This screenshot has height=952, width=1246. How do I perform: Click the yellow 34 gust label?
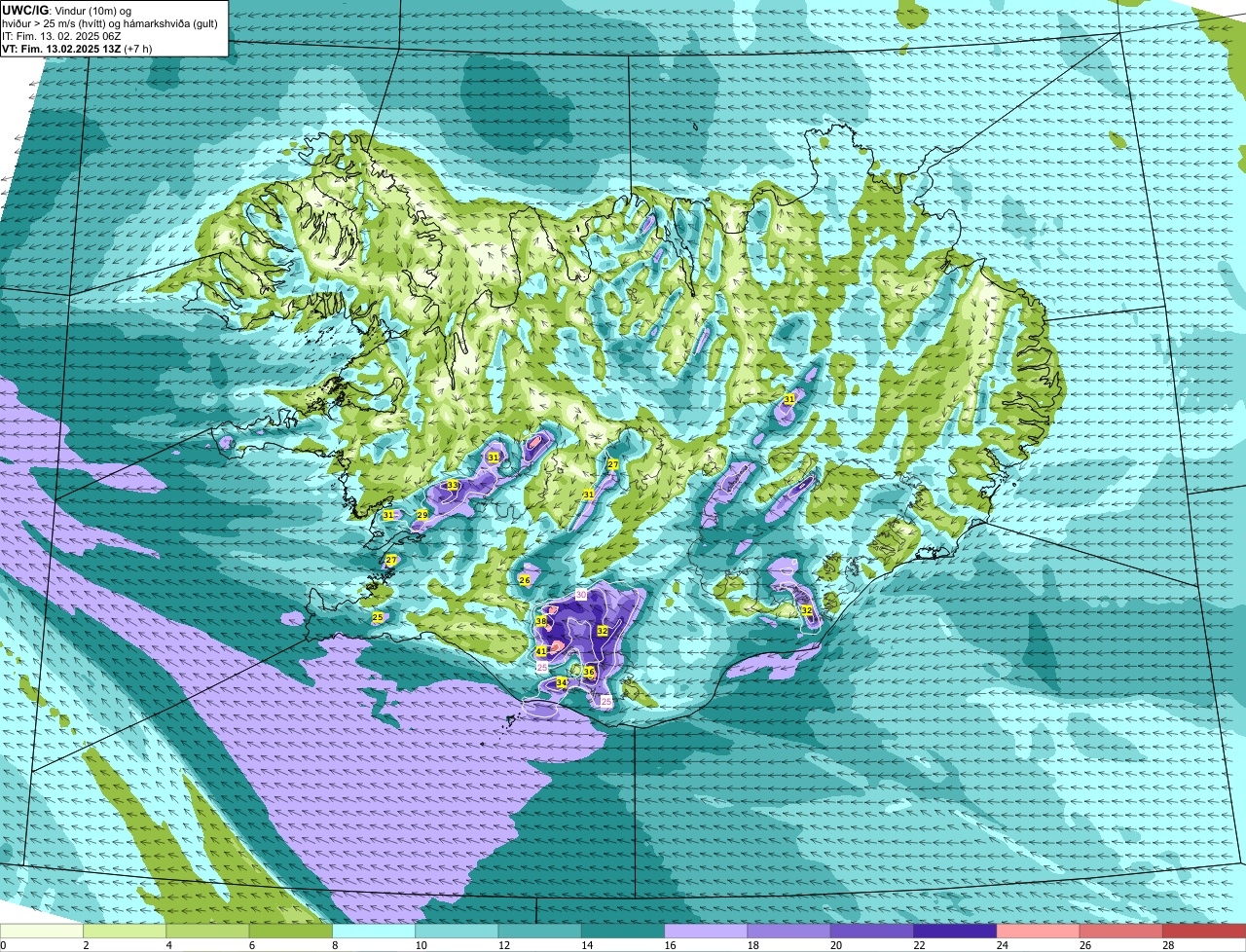pos(562,683)
